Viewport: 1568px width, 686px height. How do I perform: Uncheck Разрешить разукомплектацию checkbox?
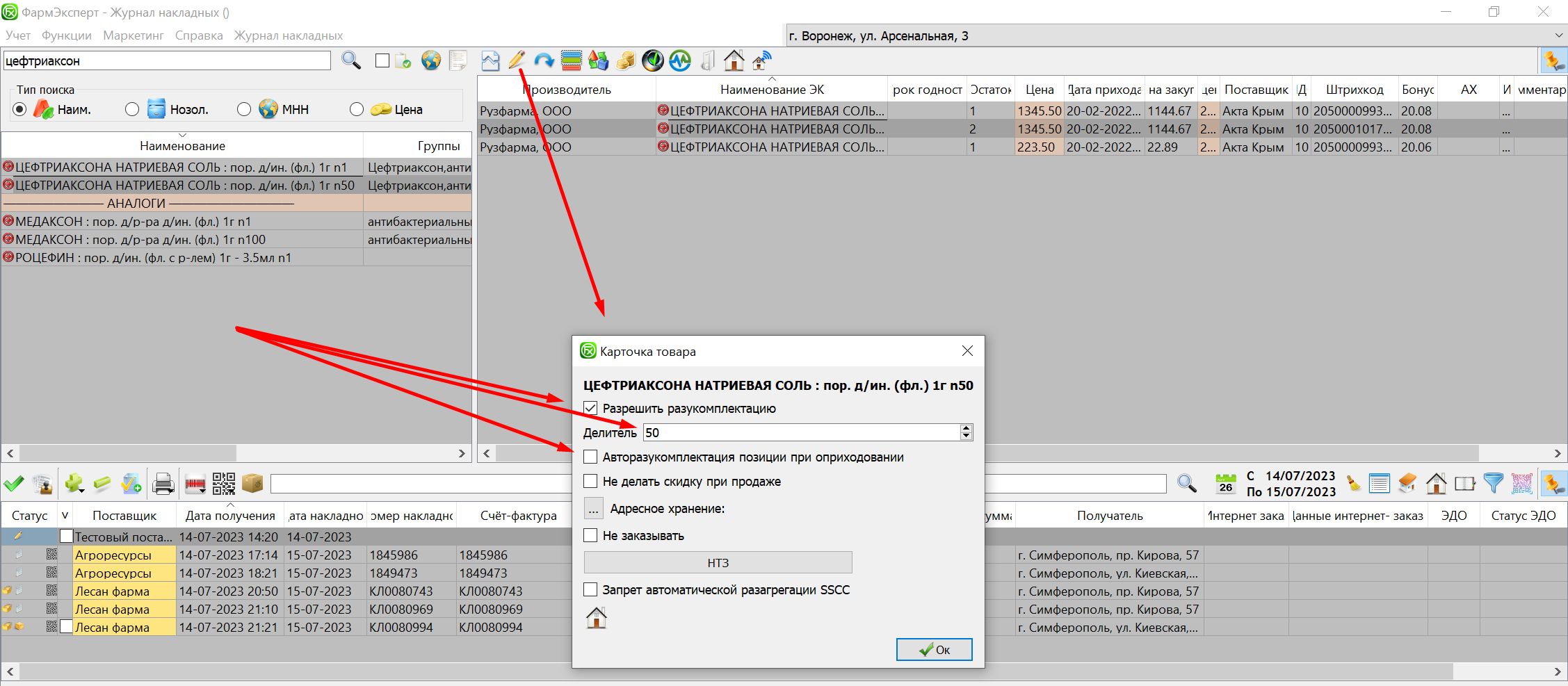click(x=590, y=408)
